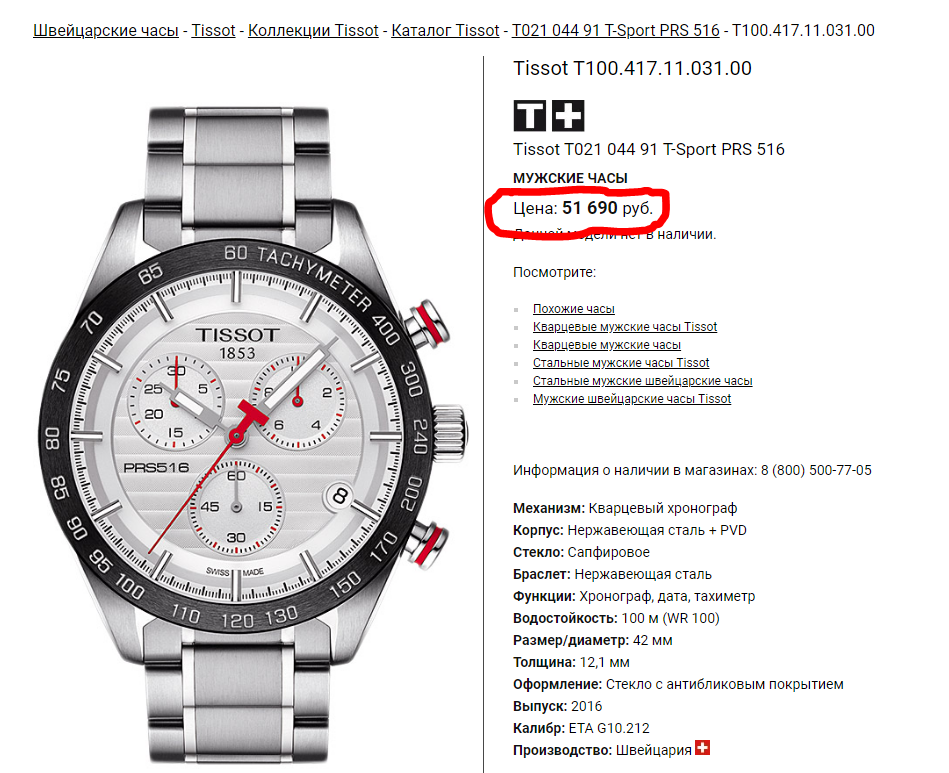Click the Калибр ETA G10.212 specification line
Viewport: 949px width, 773px height.
tap(581, 728)
